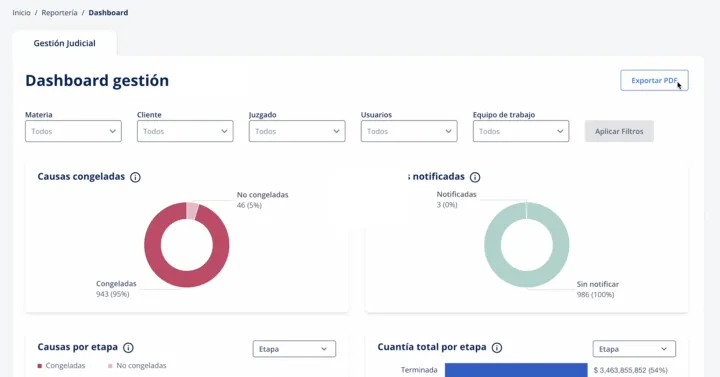This screenshot has width=720, height=377.
Task: Toggle the Congeladas legend marker
Action: click(x=40, y=366)
